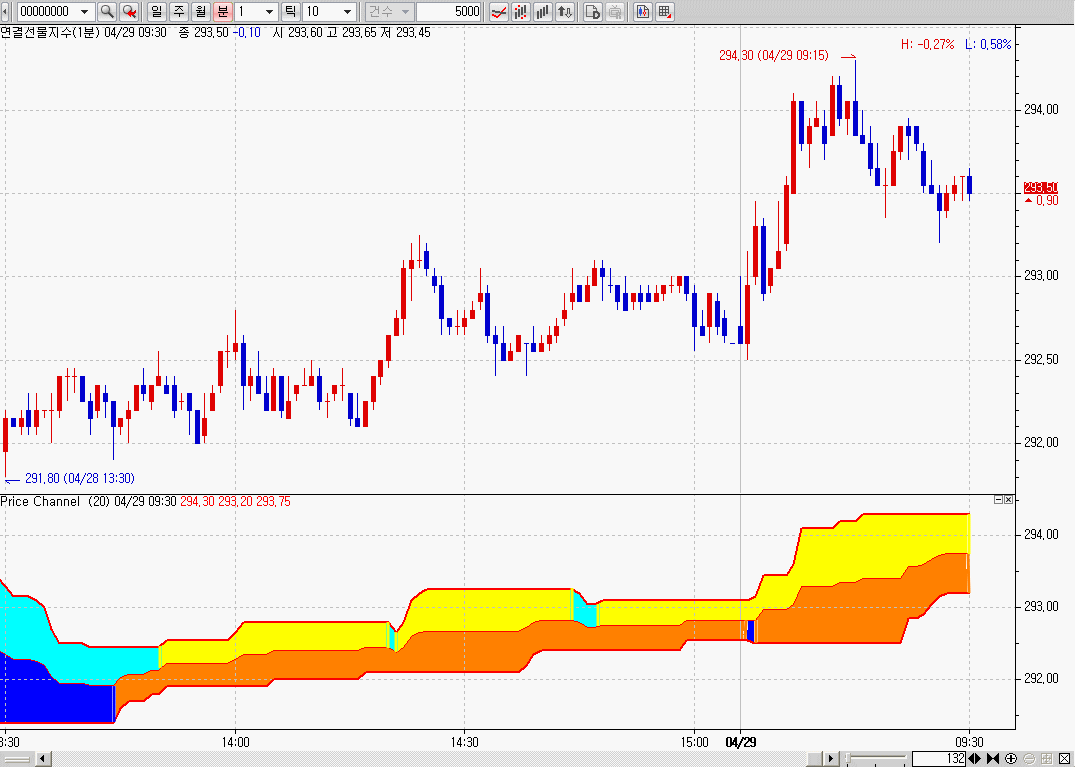The image size is (1075, 767).
Task: Click the zoom slider handle at bottom
Action: pyautogui.click(x=850, y=758)
